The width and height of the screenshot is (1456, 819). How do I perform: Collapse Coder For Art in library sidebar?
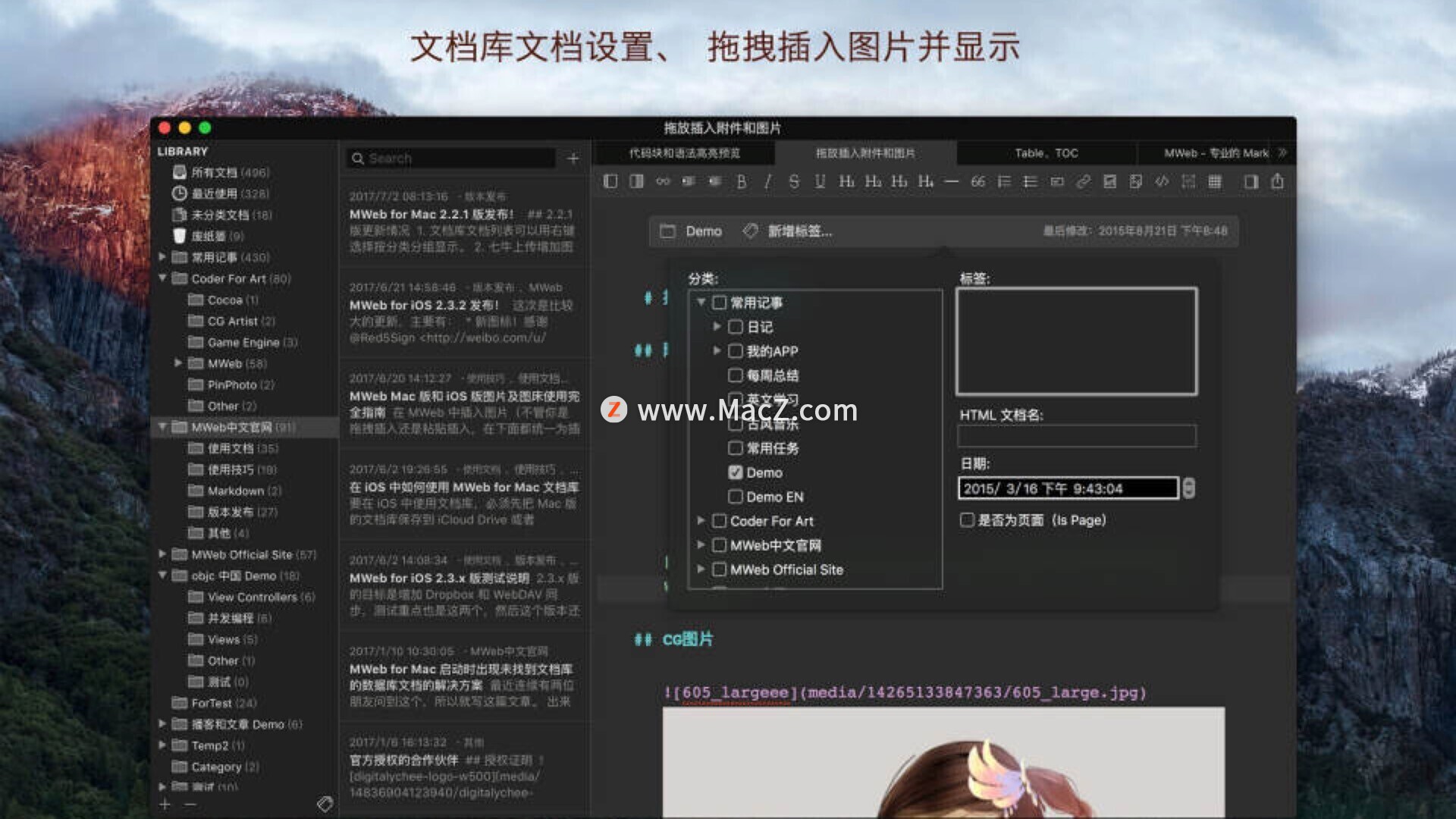pos(162,278)
